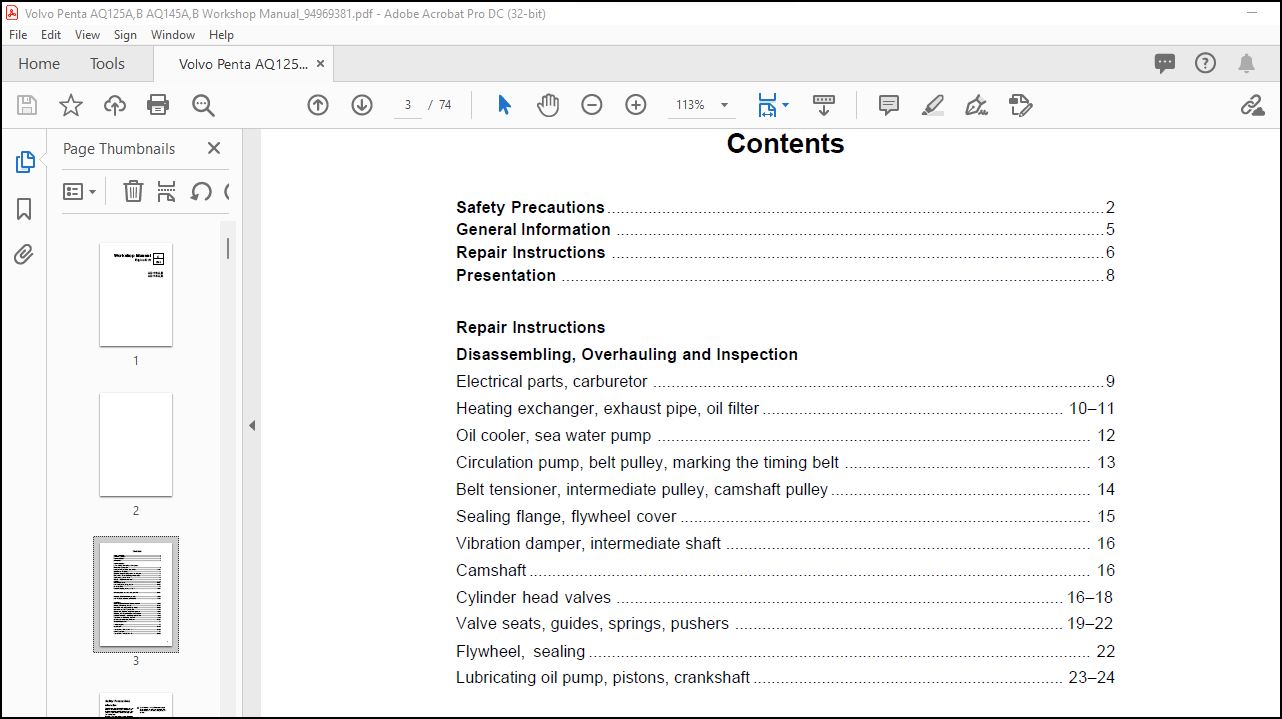This screenshot has width=1282, height=719.
Task: Share link icon at toolbar right
Action: [1252, 105]
